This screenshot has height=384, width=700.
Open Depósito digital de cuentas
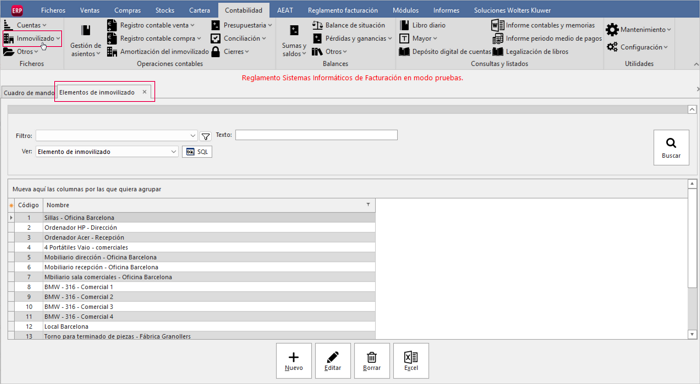pyautogui.click(x=445, y=52)
